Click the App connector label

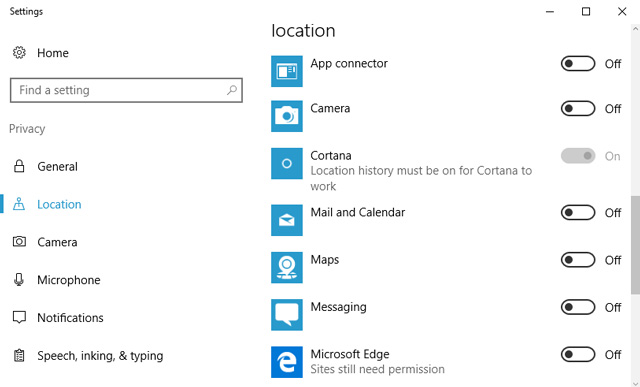point(349,64)
